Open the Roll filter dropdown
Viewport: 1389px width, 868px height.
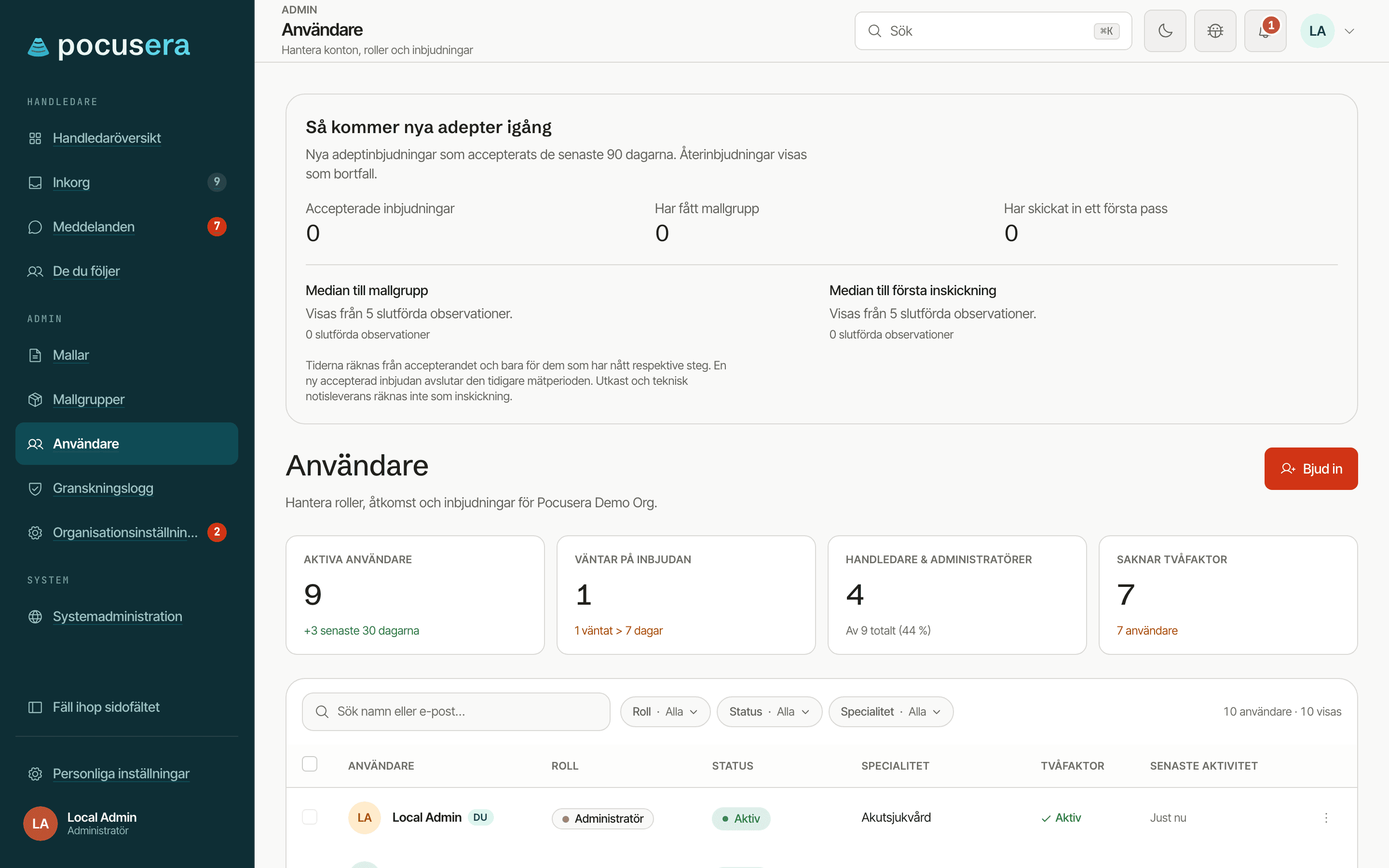pyautogui.click(x=665, y=712)
